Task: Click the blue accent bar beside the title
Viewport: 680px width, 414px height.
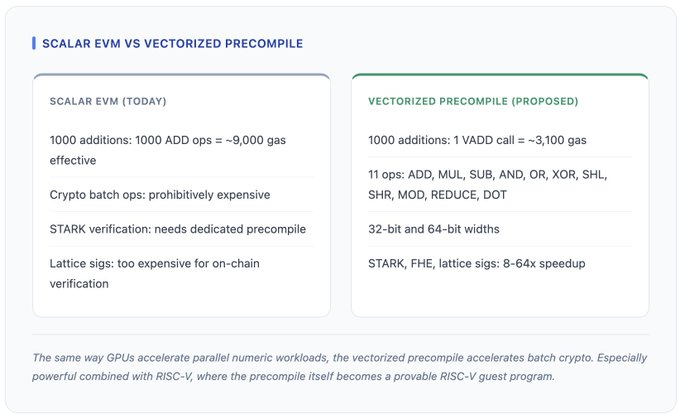Action: click(x=34, y=44)
